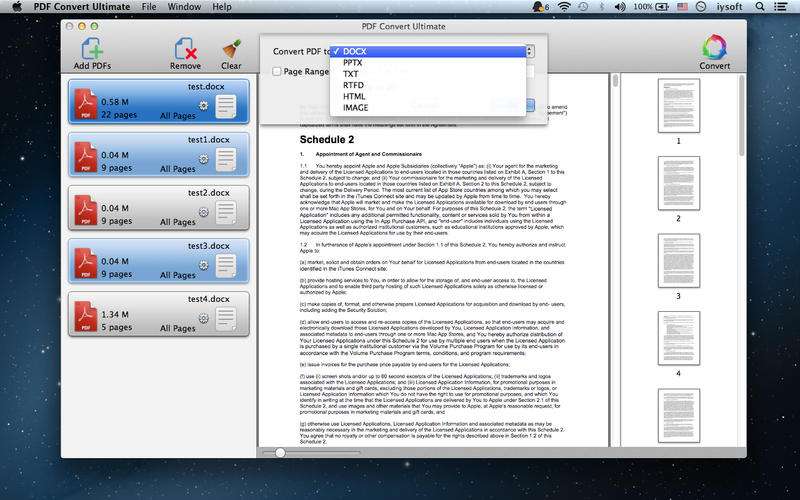Click the thumbnail panel vertical scrollbar

742,116
